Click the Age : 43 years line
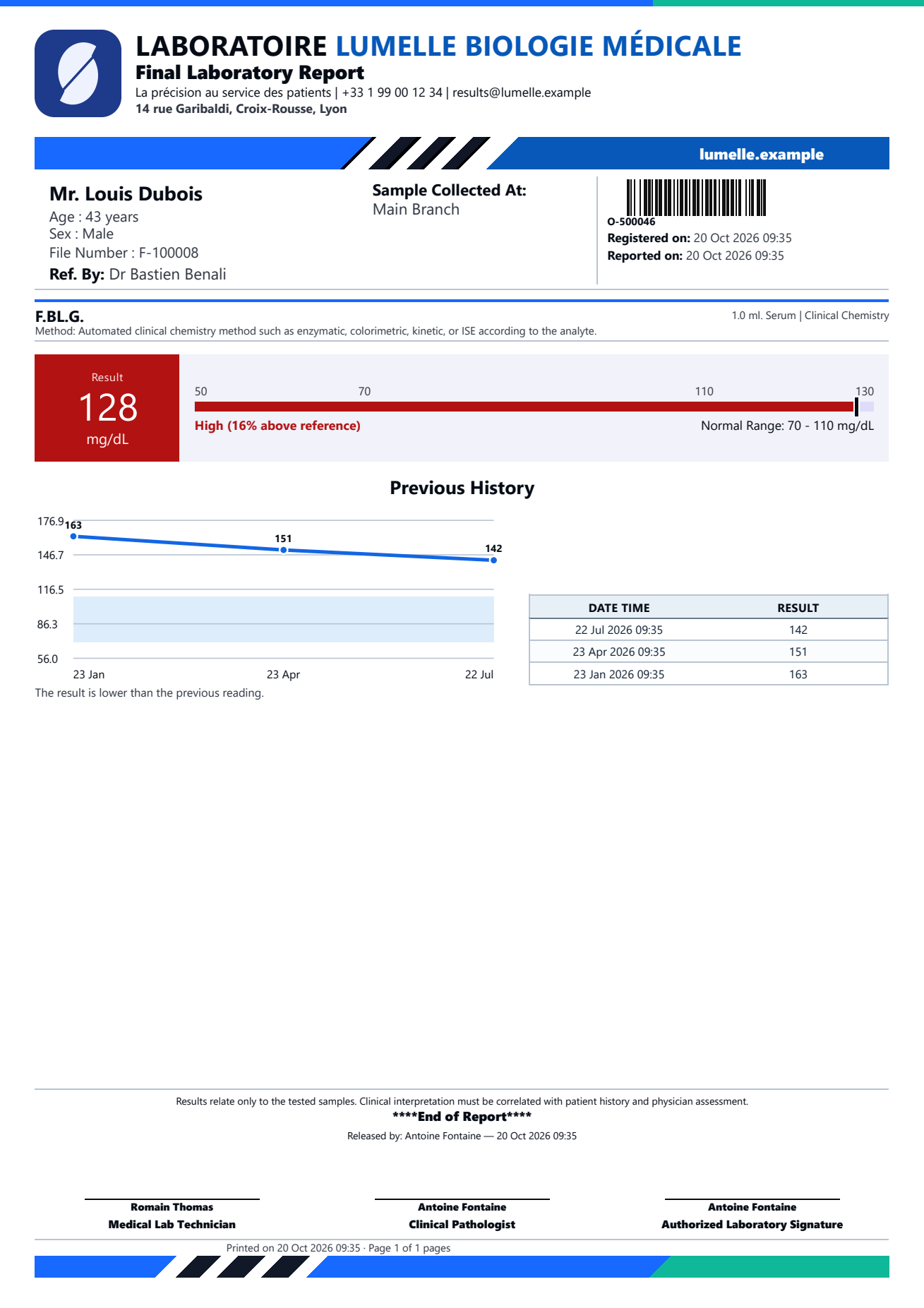Viewport: 924px width, 1308px height. (x=94, y=217)
